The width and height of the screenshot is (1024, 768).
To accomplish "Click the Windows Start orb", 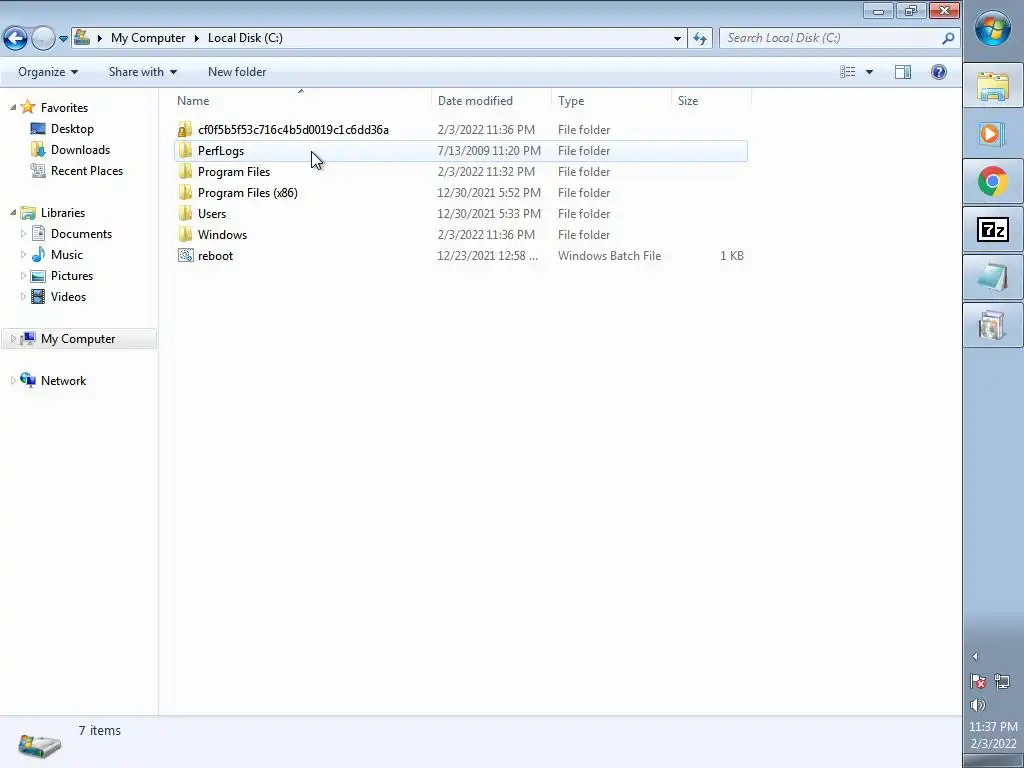I will click(x=993, y=29).
